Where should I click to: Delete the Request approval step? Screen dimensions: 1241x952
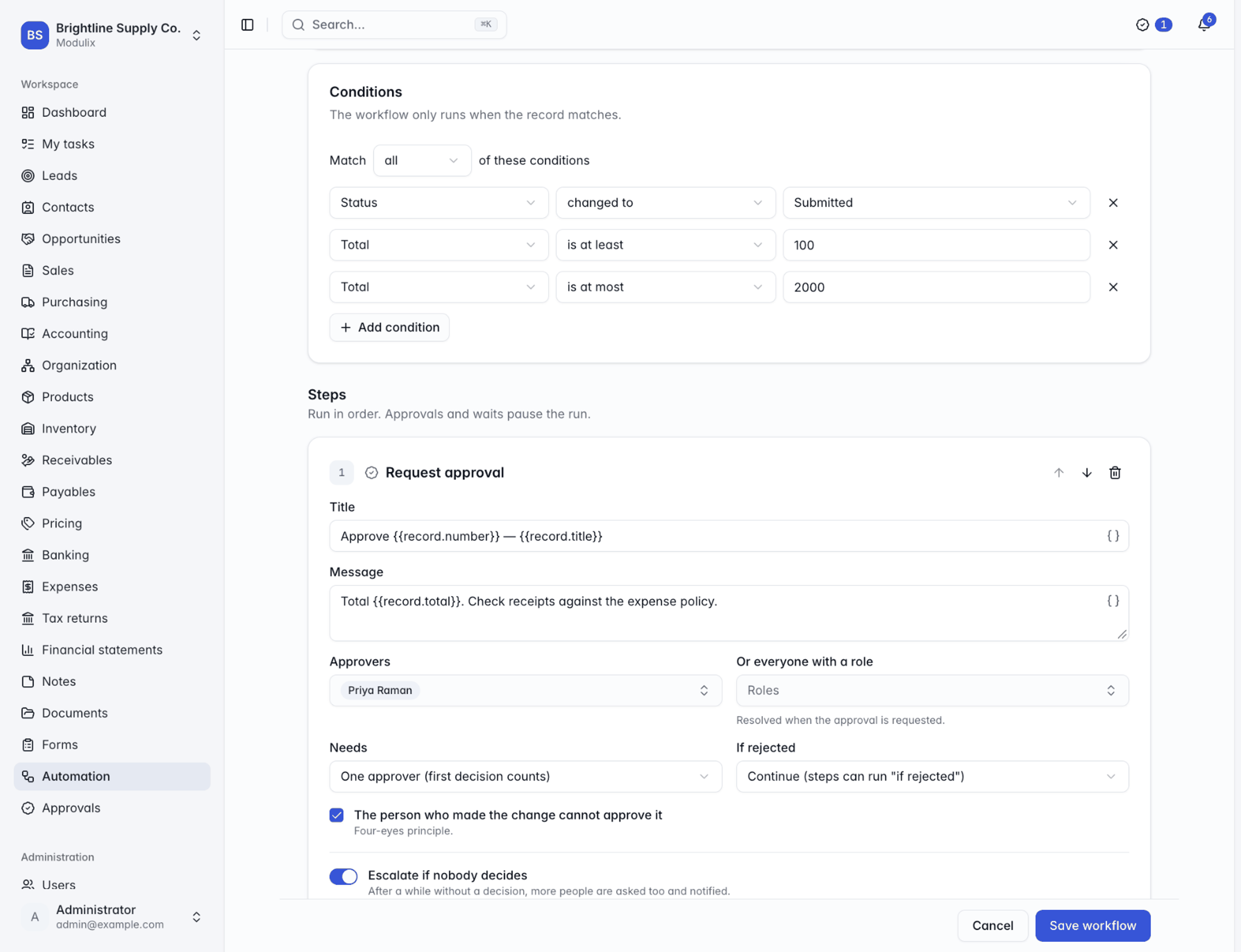click(x=1115, y=473)
